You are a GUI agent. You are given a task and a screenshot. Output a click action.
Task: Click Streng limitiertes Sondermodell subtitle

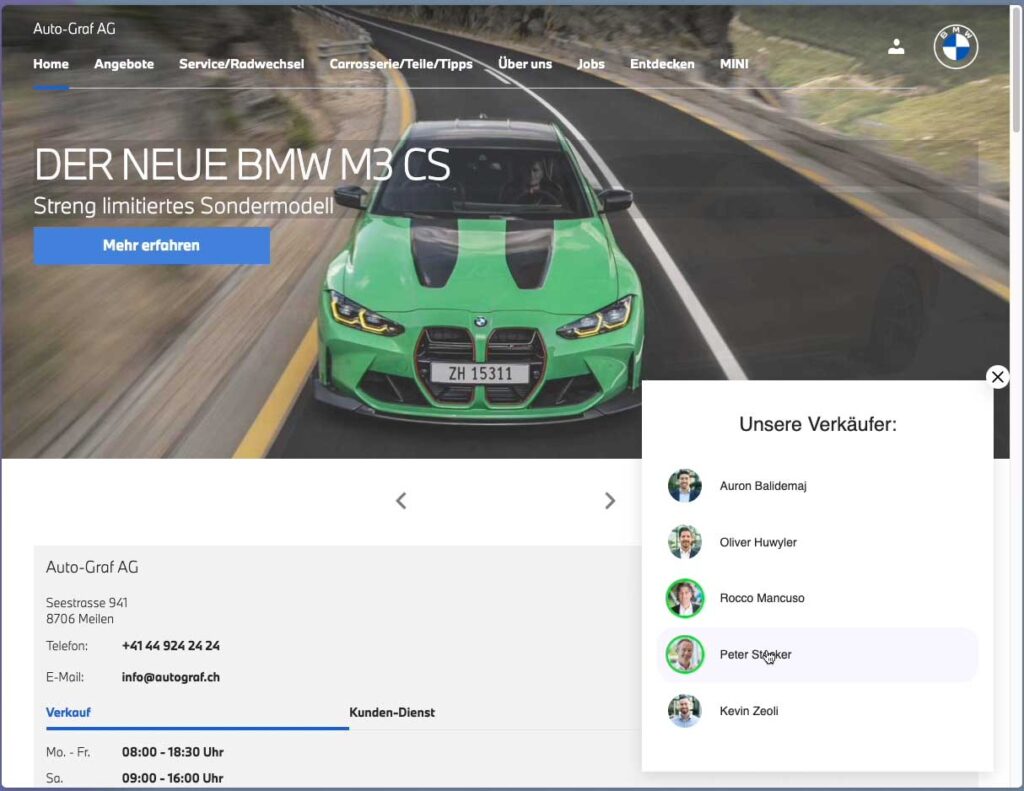[184, 206]
